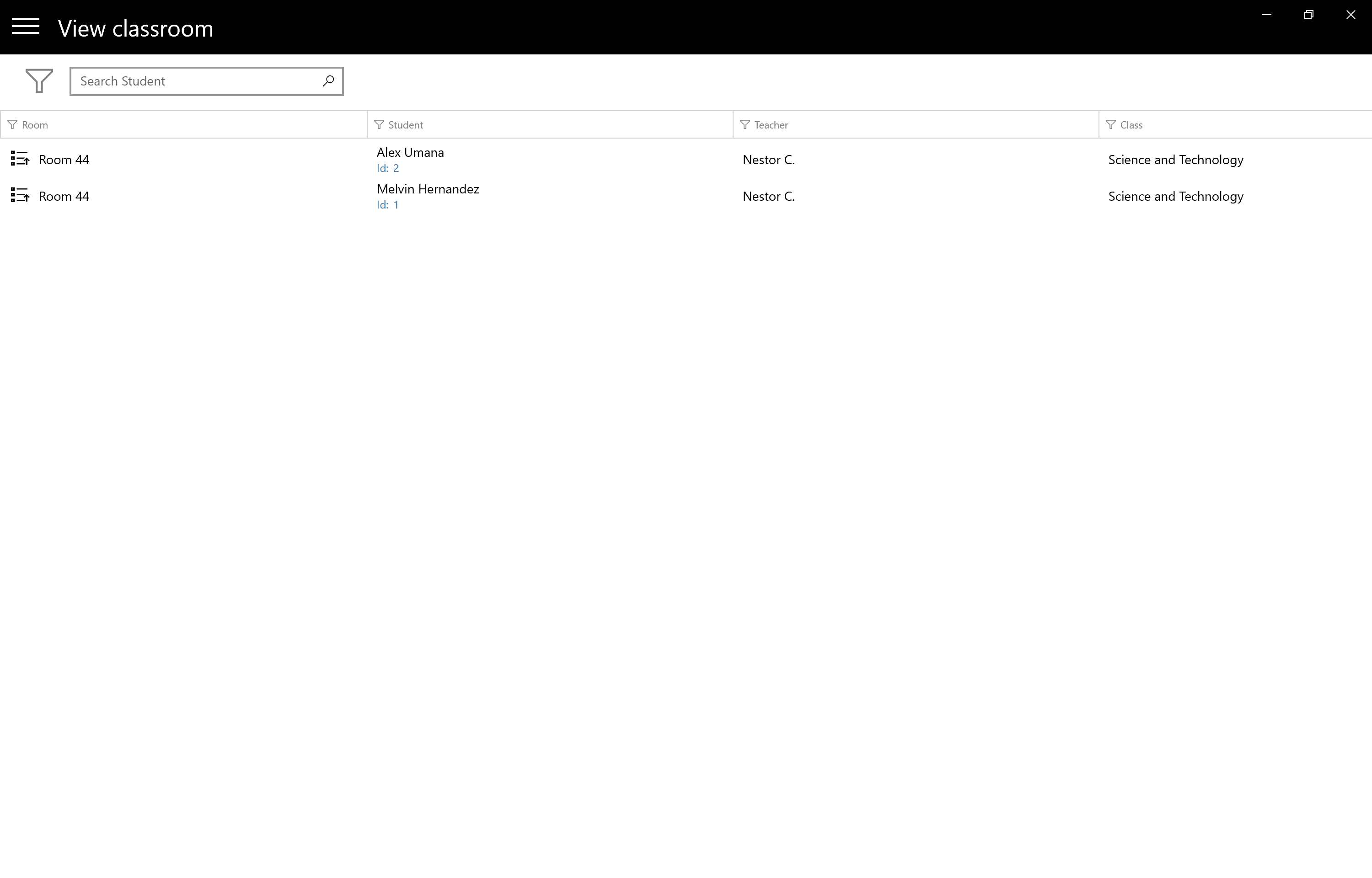Click the Student column filter icon

coord(379,125)
